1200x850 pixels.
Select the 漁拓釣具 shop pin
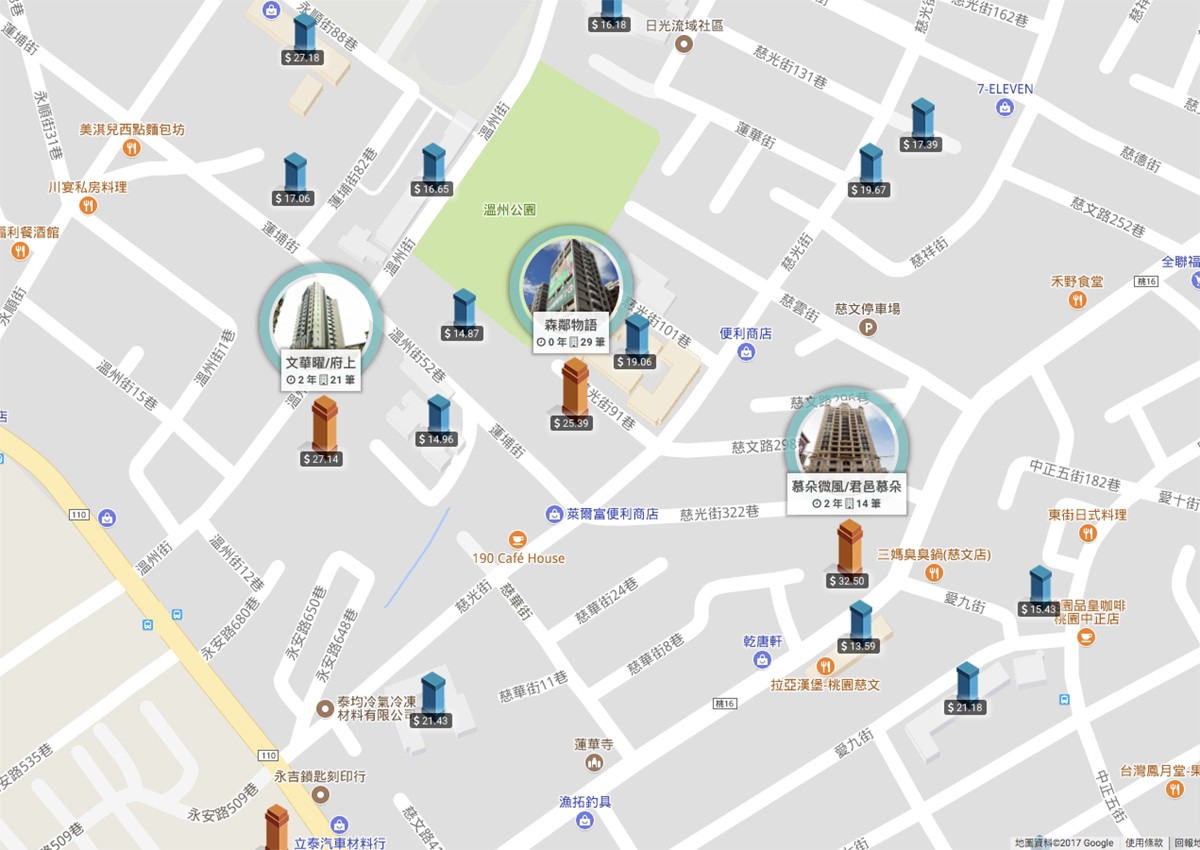[586, 821]
